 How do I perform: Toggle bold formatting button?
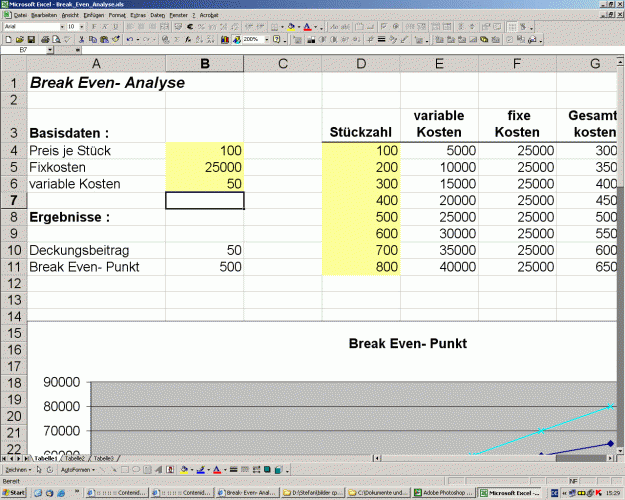click(x=94, y=27)
